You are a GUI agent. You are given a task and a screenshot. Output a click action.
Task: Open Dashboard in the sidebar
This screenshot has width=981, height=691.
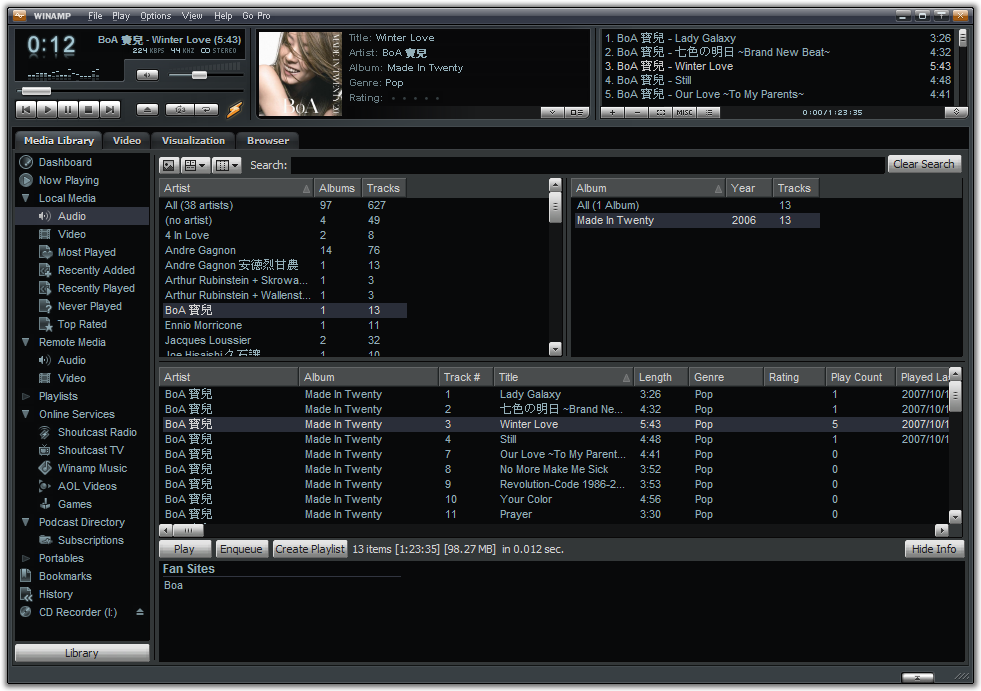pos(65,162)
